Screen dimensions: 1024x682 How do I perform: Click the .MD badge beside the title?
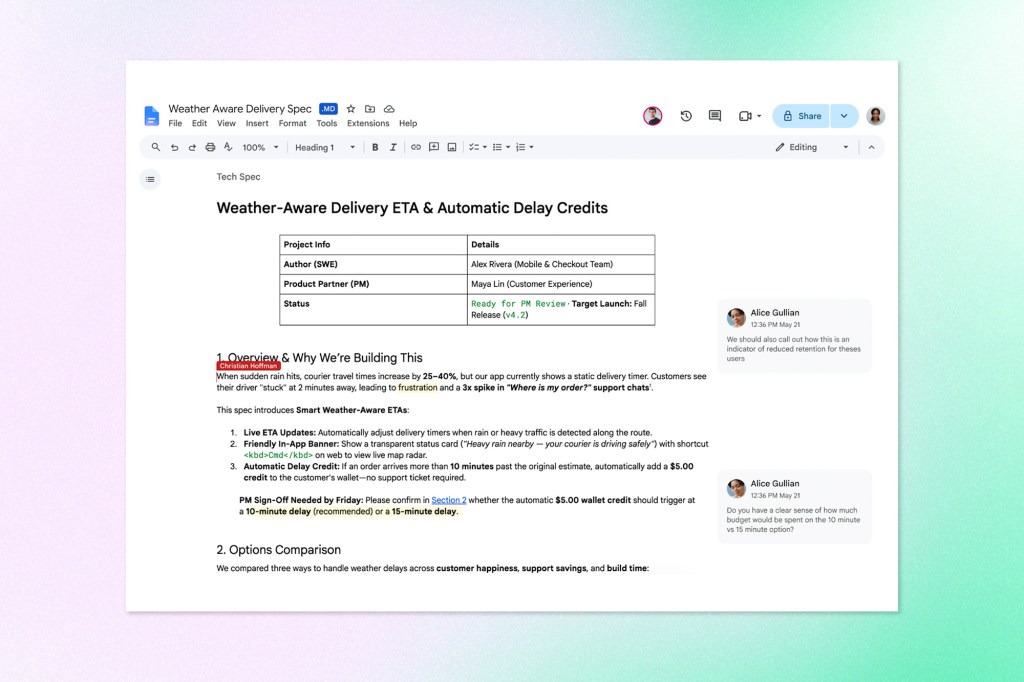point(328,109)
